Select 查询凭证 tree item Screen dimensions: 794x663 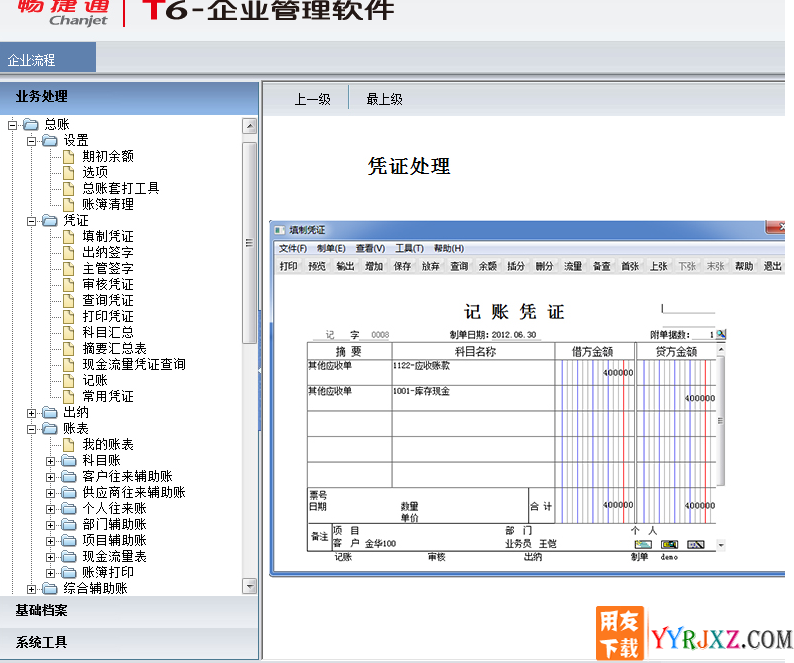point(108,300)
